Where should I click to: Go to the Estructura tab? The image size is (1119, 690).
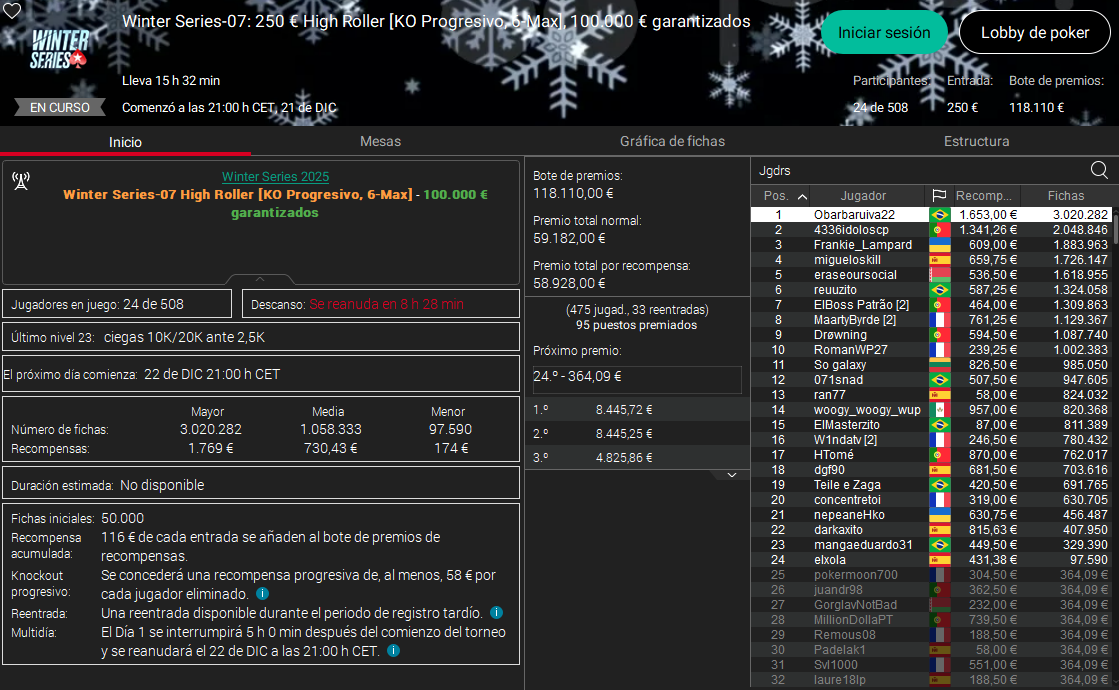(976, 142)
